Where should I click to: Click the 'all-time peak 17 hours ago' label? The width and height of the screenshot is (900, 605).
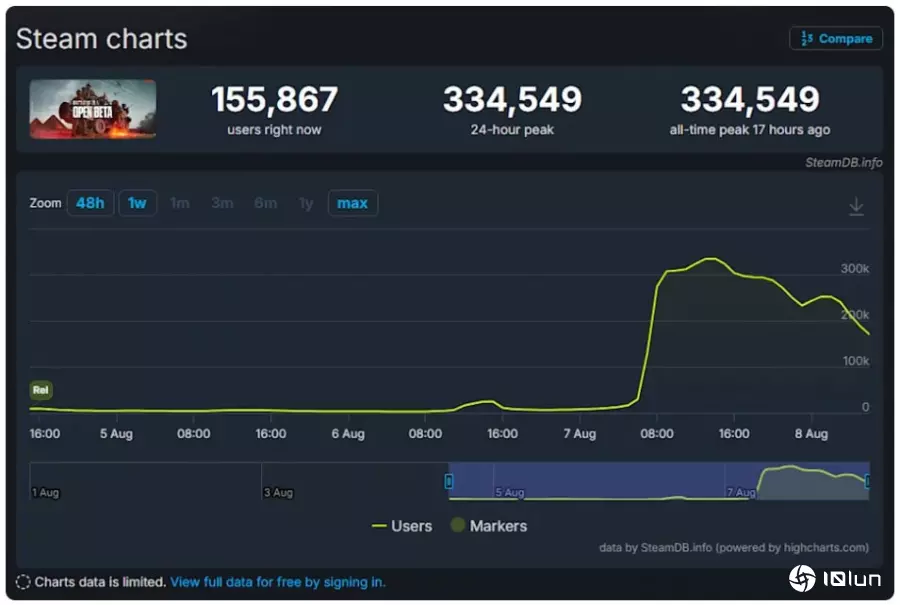[x=750, y=130]
